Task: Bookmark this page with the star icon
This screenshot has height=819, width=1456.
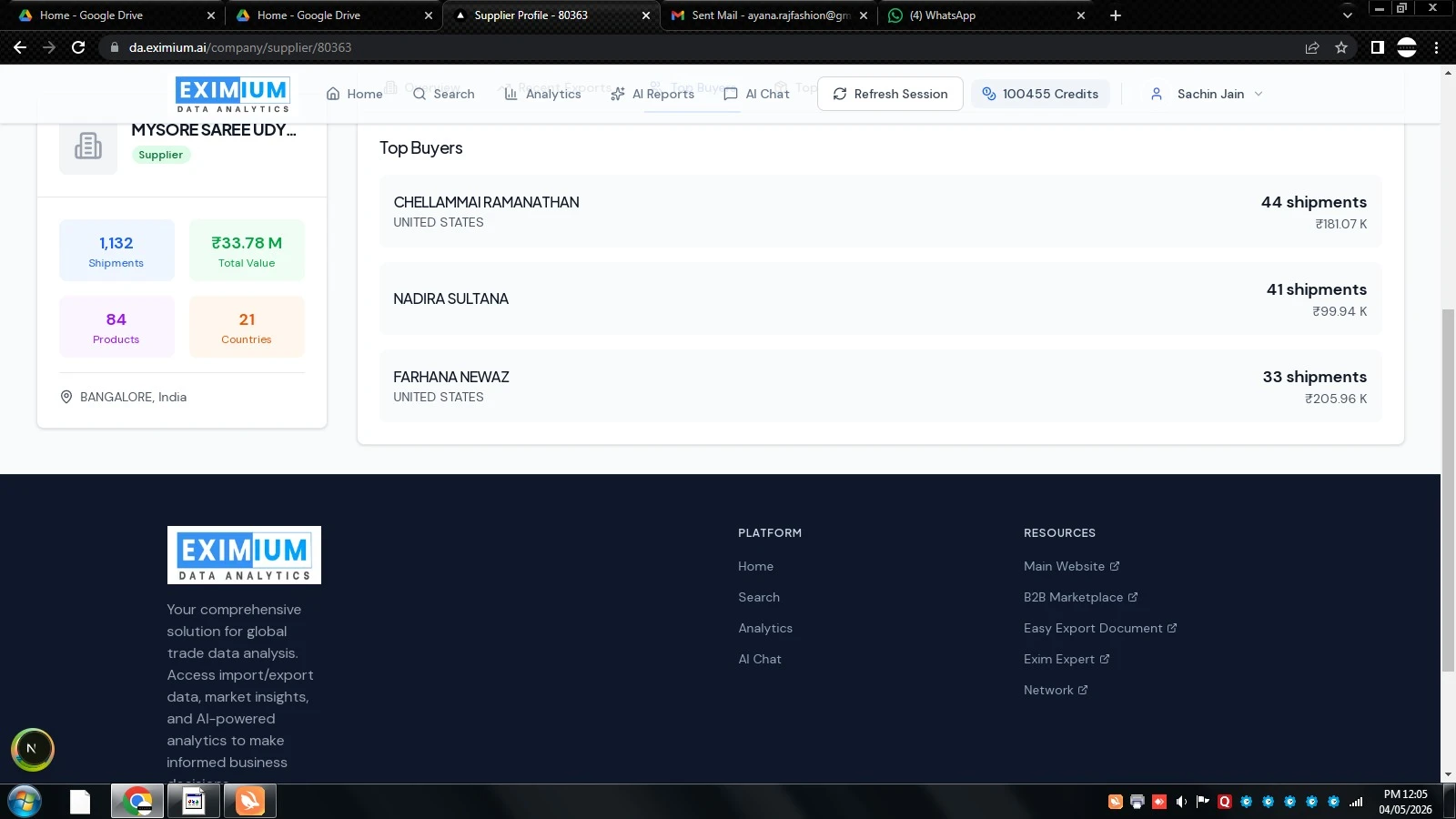Action: click(1341, 47)
